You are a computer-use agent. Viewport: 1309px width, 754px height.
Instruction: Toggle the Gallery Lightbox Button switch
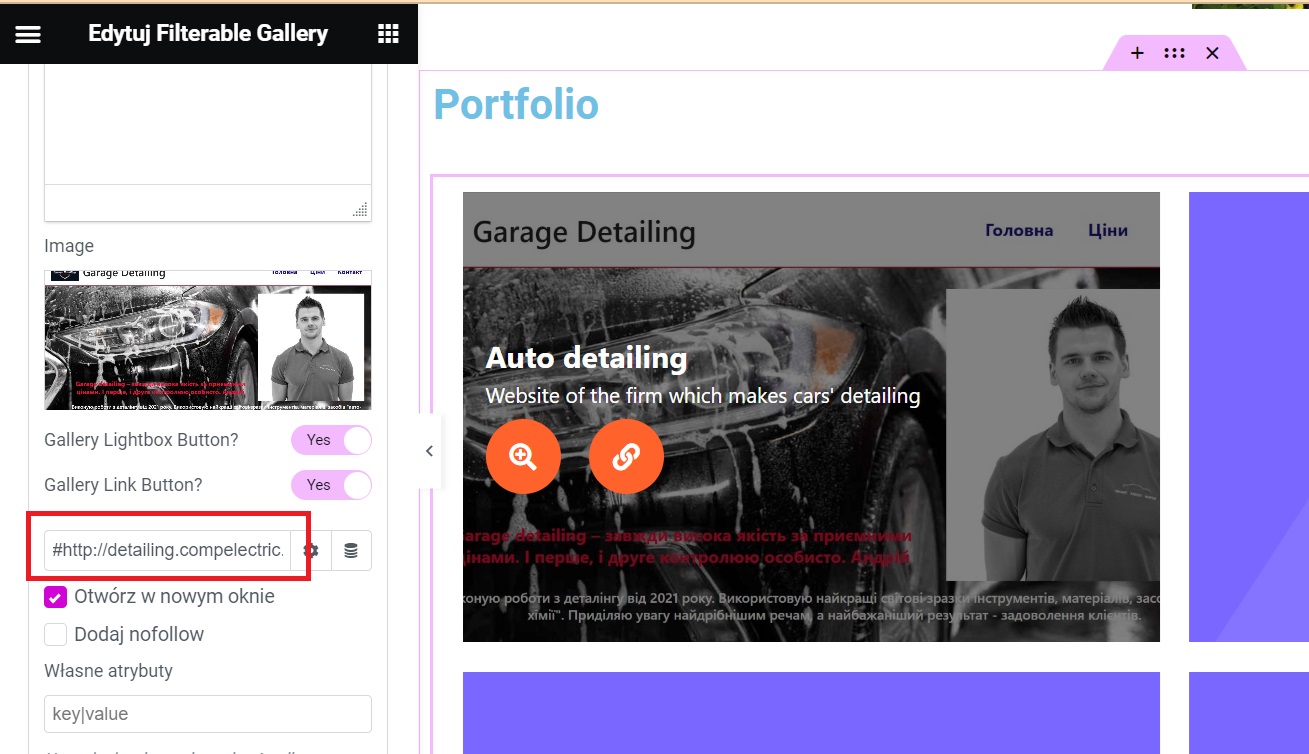click(x=331, y=440)
